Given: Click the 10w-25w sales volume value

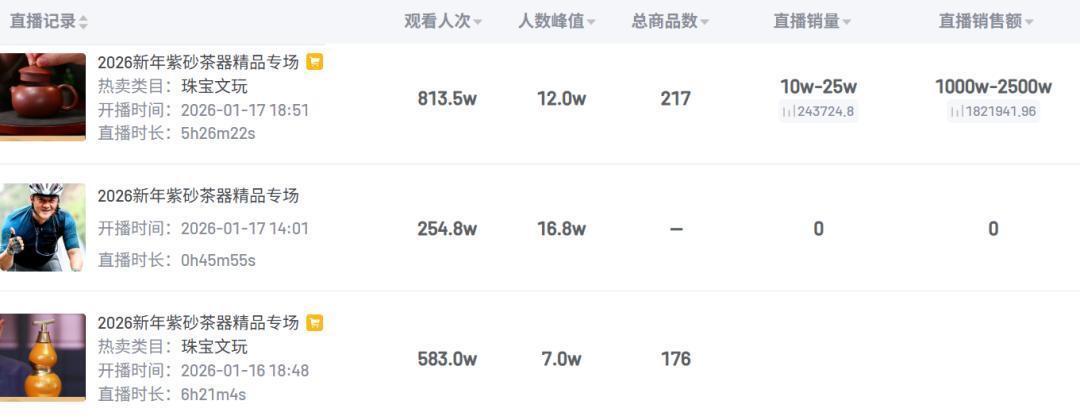Looking at the screenshot, I should (x=818, y=87).
